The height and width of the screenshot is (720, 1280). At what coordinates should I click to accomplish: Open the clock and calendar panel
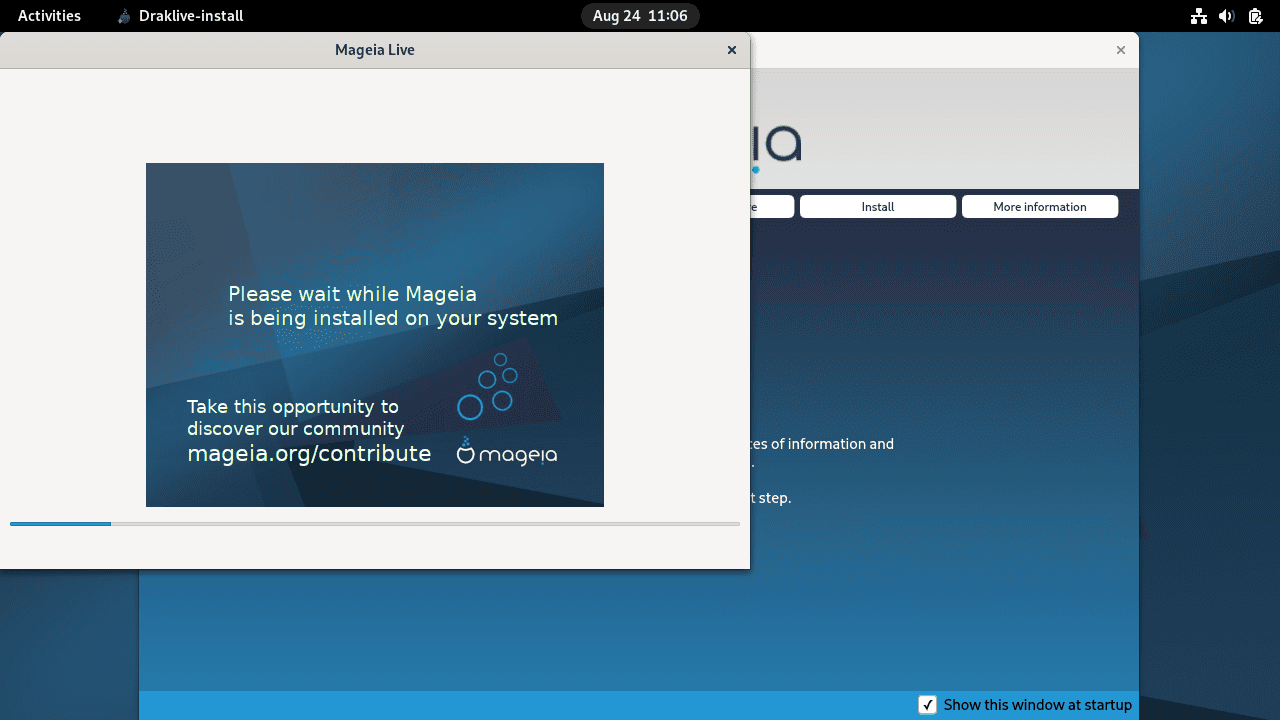click(640, 16)
